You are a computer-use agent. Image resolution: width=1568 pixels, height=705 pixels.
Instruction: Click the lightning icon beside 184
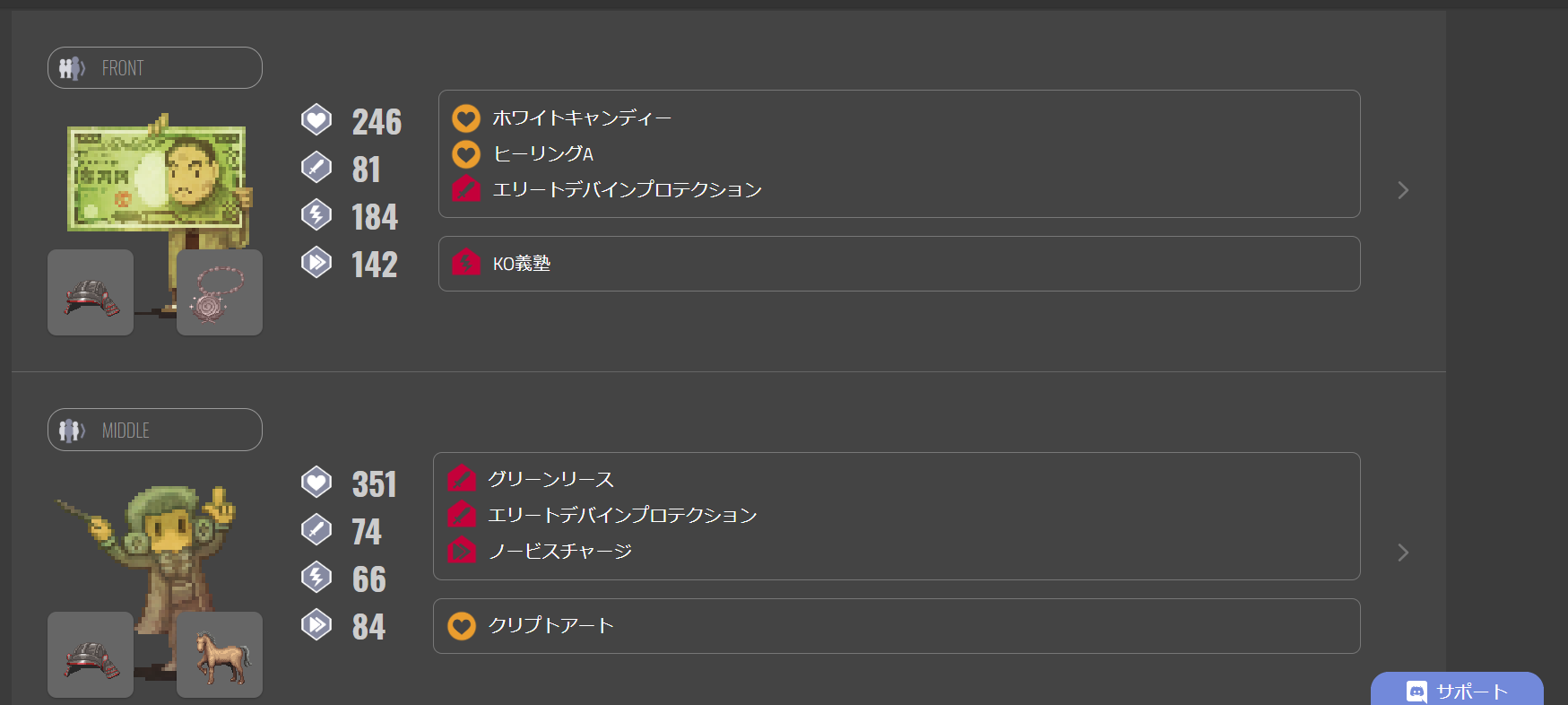(x=316, y=215)
